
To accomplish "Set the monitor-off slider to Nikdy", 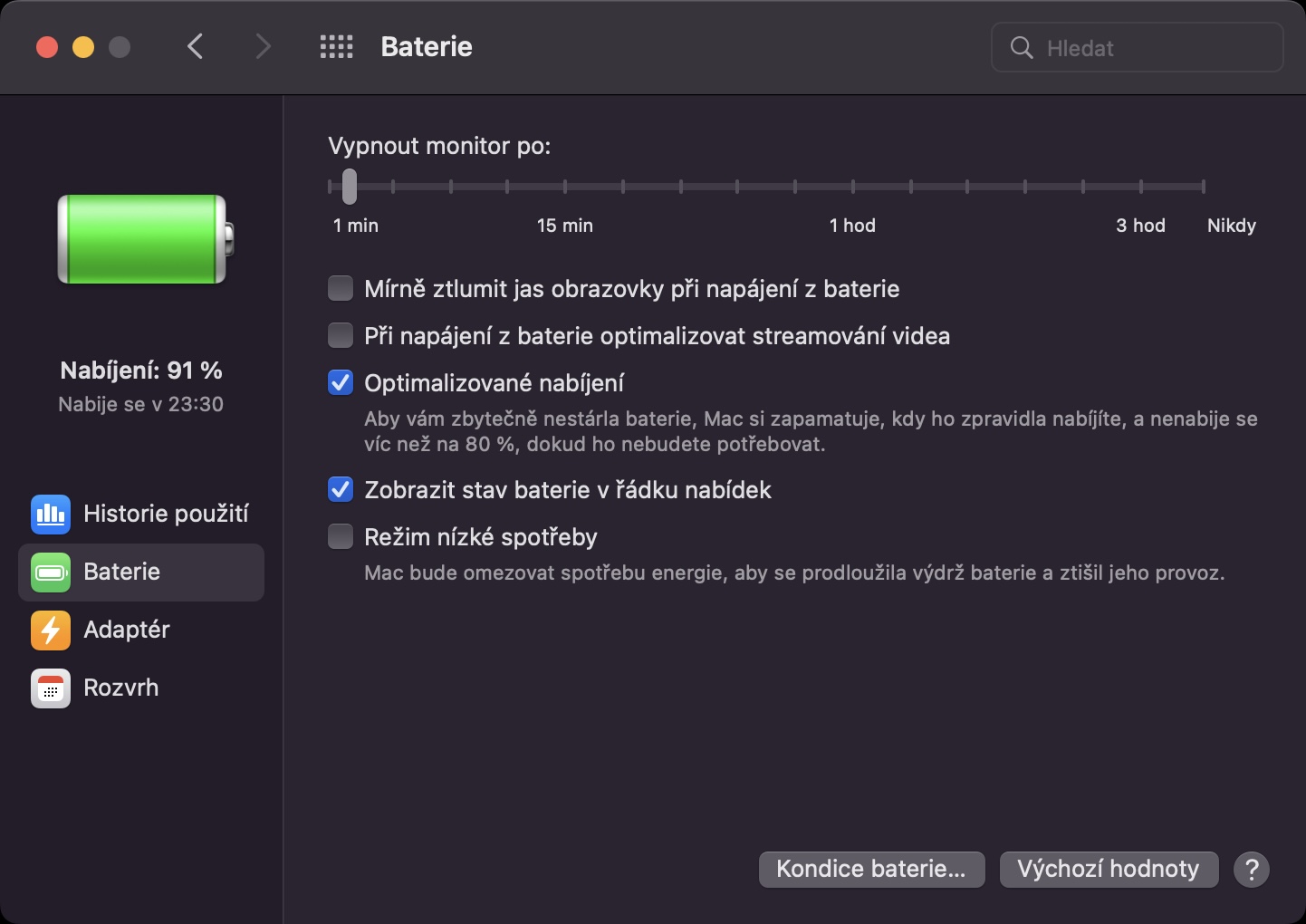I will coord(1203,187).
